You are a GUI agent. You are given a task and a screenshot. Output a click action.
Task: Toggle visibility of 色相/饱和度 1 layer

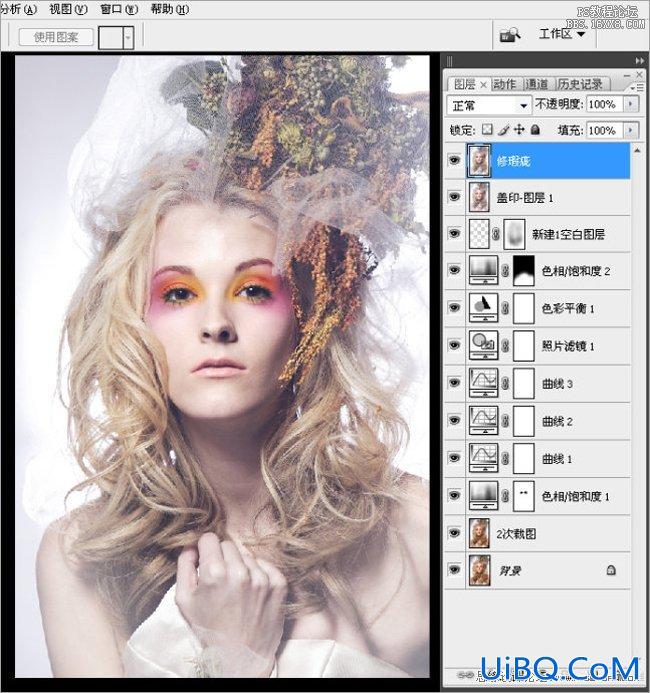tap(454, 495)
